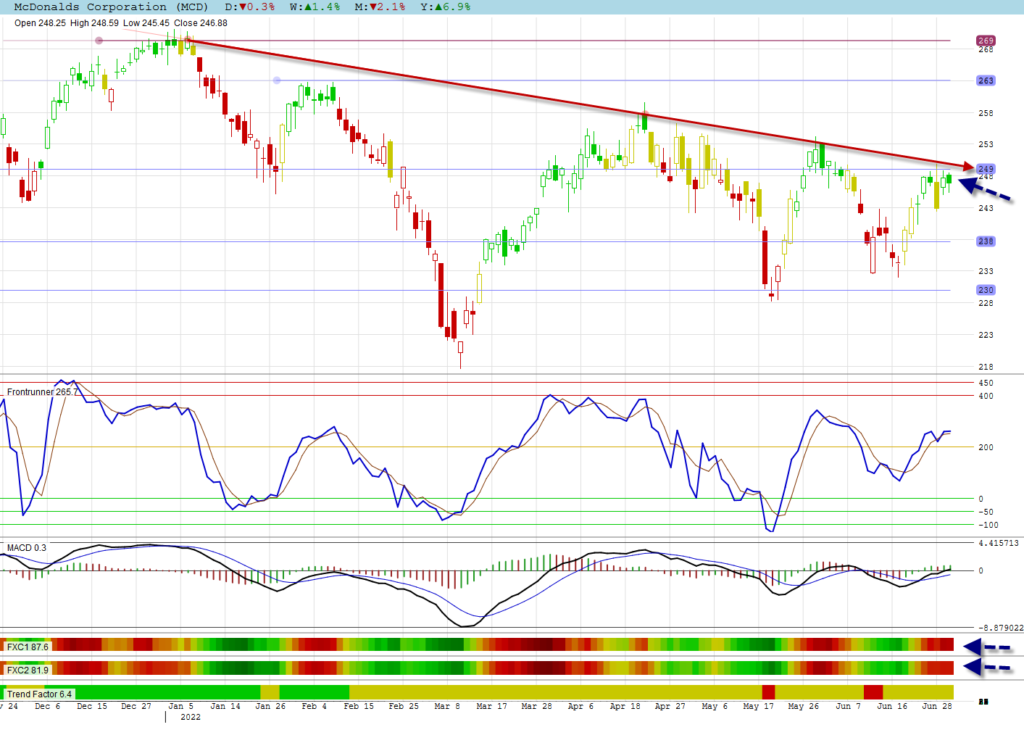The width and height of the screenshot is (1024, 735).
Task: Select the 238 price level tag
Action: point(985,241)
